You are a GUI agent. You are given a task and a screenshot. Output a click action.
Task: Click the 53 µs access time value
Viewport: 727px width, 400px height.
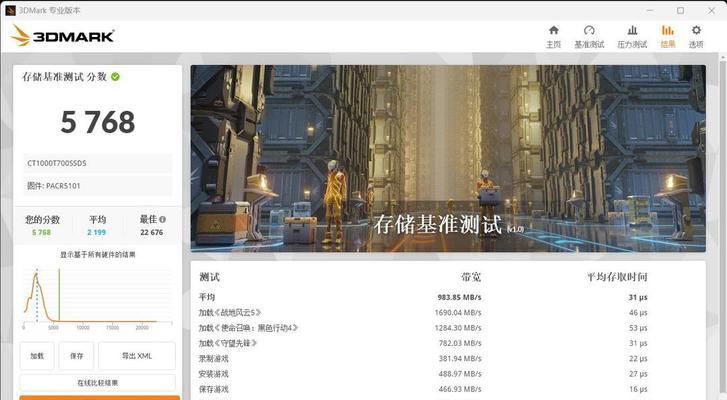pos(638,328)
